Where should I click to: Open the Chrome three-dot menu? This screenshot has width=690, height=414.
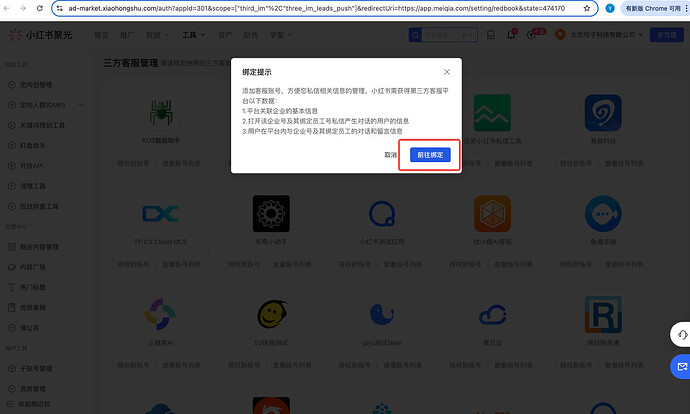coord(686,8)
